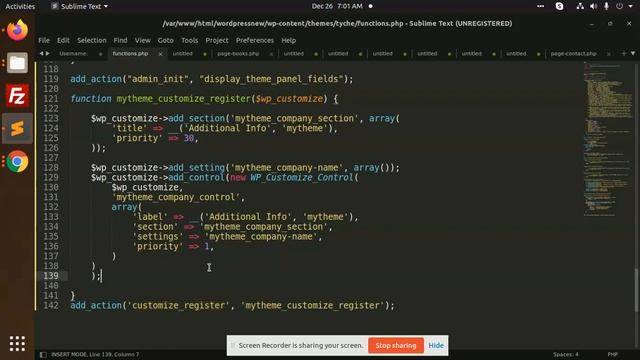The image size is (640, 360).
Task: Click add_setting method on line 128
Action: 196,168
